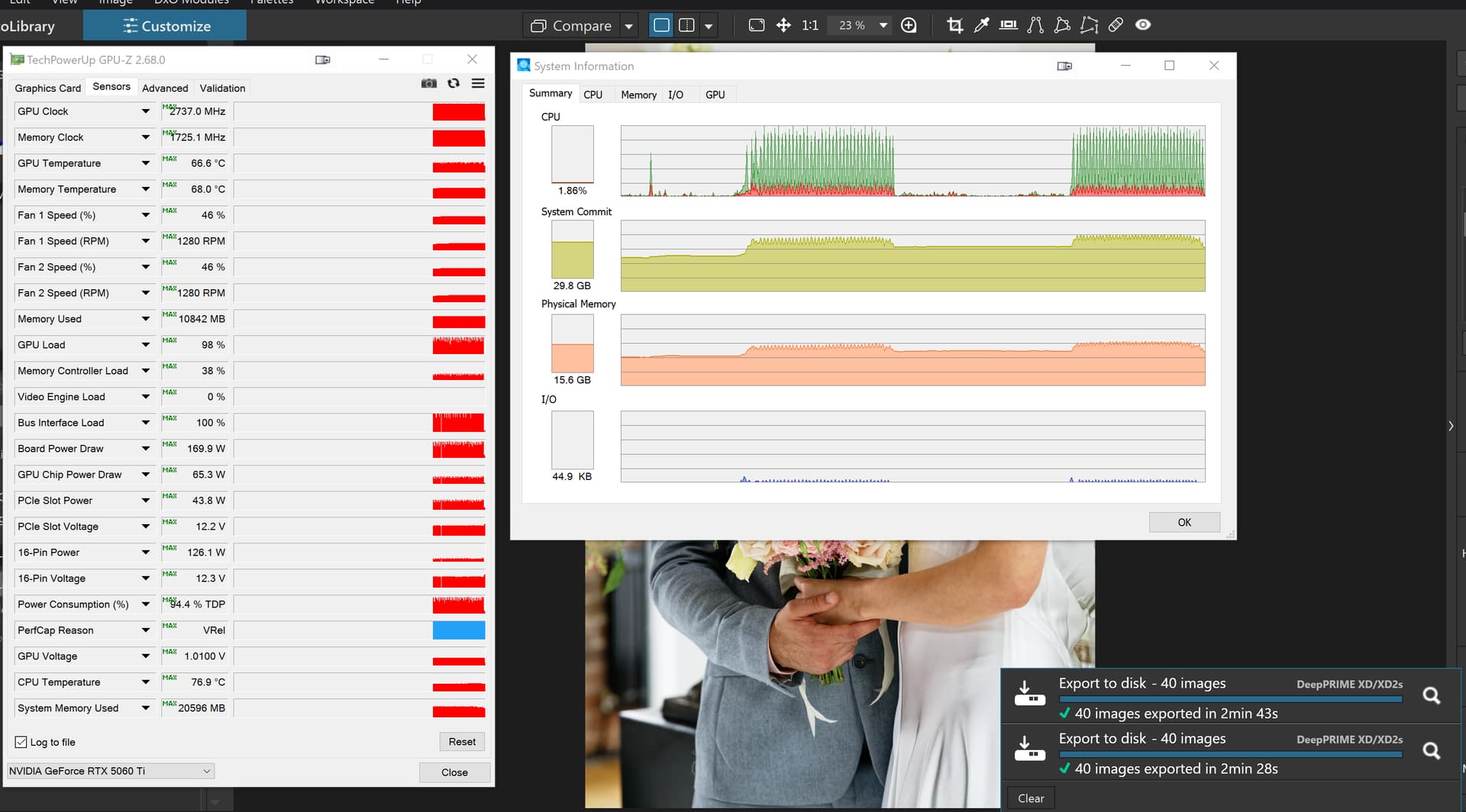Click the GPU-Z screenshot camera icon

(429, 83)
